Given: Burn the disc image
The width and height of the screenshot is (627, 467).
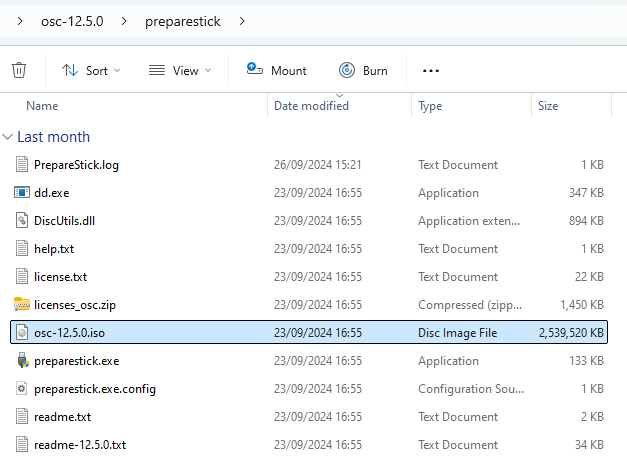Looking at the screenshot, I should tap(363, 70).
